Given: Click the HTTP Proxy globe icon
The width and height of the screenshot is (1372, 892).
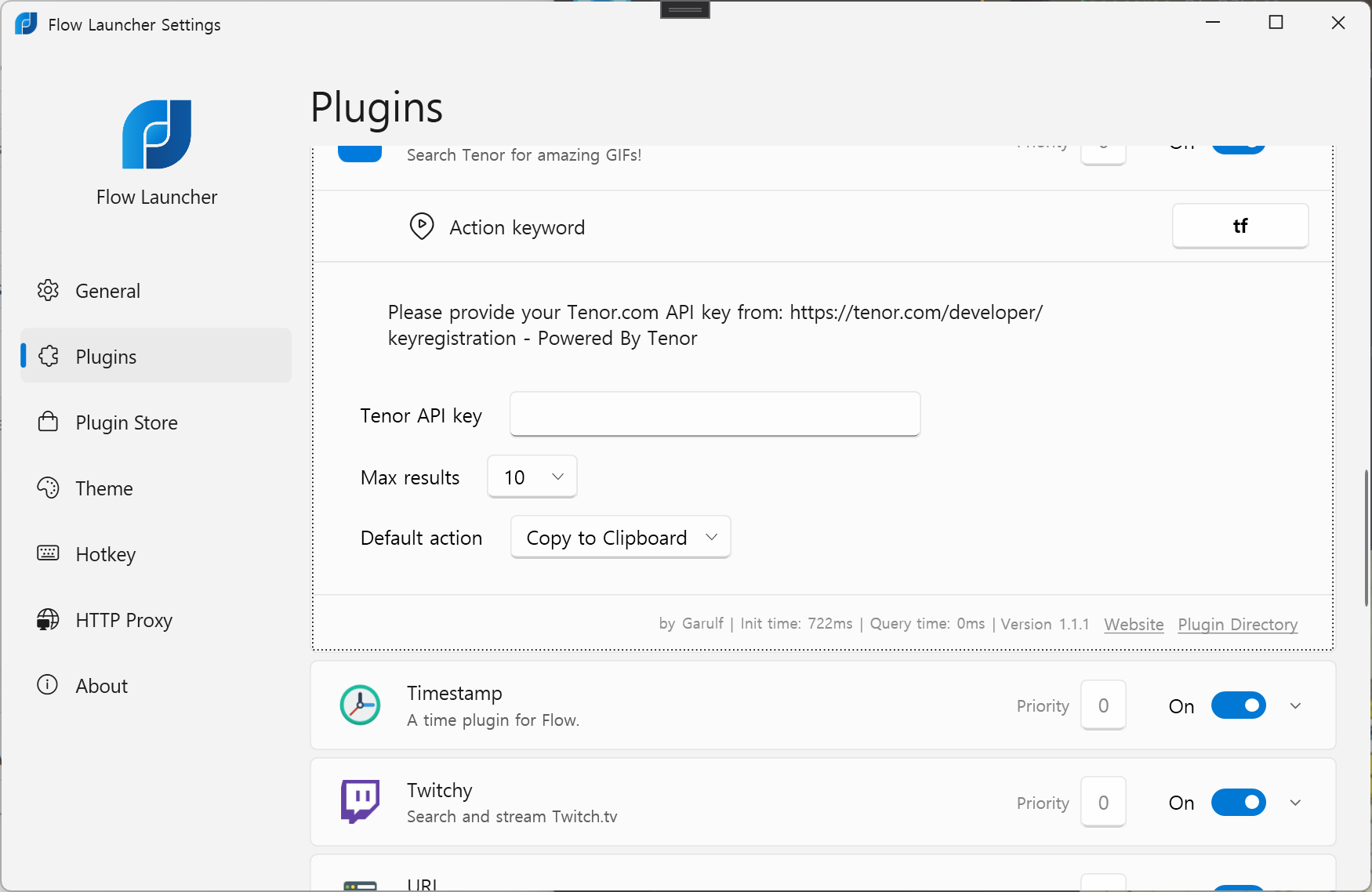Looking at the screenshot, I should (x=48, y=619).
